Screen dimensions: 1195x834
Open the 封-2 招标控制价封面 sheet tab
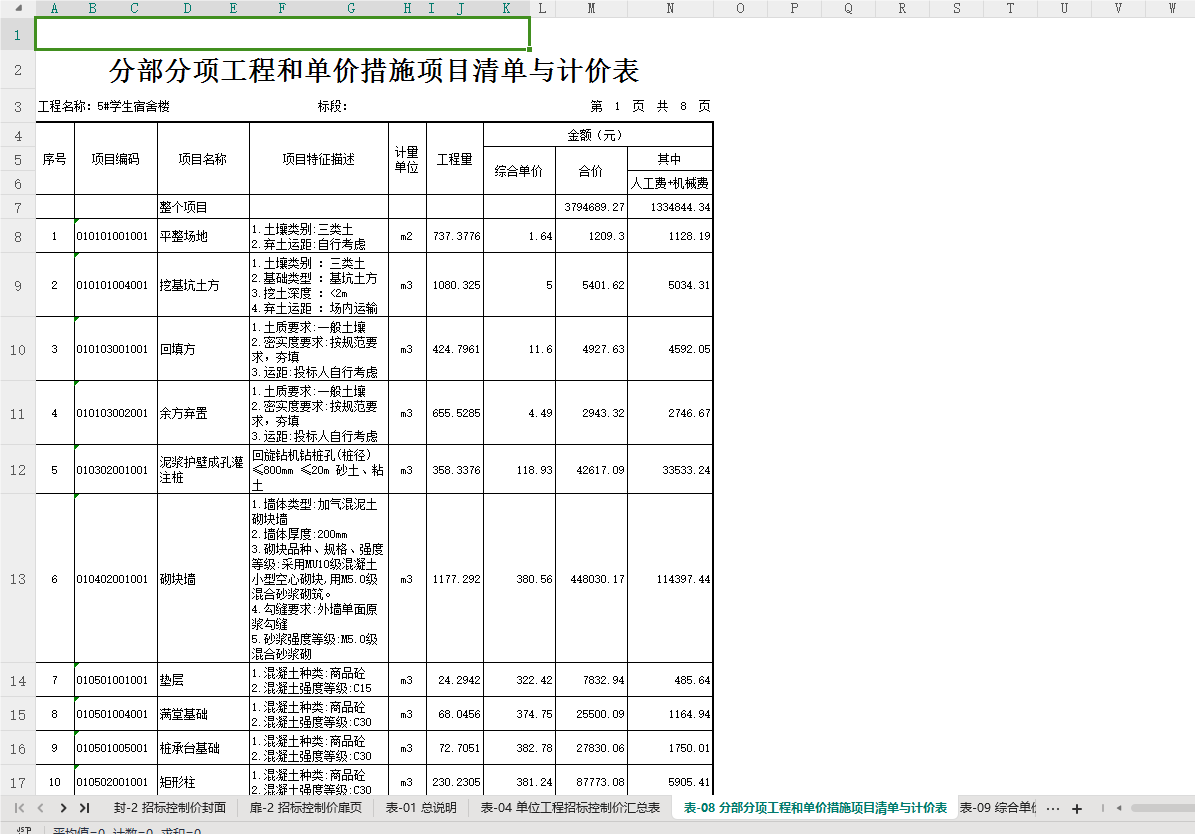(170, 808)
